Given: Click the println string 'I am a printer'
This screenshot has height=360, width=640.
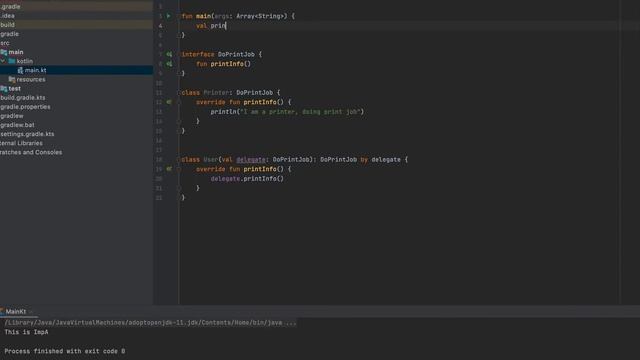Looking at the screenshot, I should click(300, 112).
